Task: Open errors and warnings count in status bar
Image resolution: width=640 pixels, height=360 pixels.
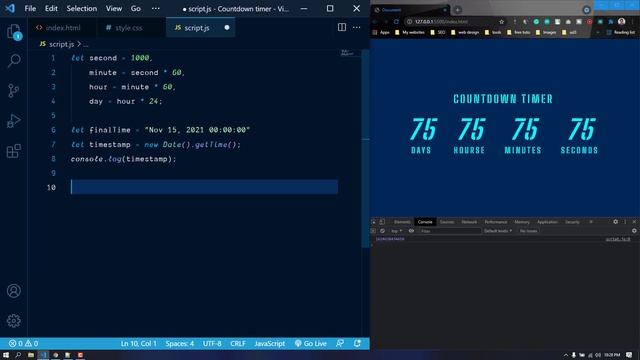Action: click(23, 344)
